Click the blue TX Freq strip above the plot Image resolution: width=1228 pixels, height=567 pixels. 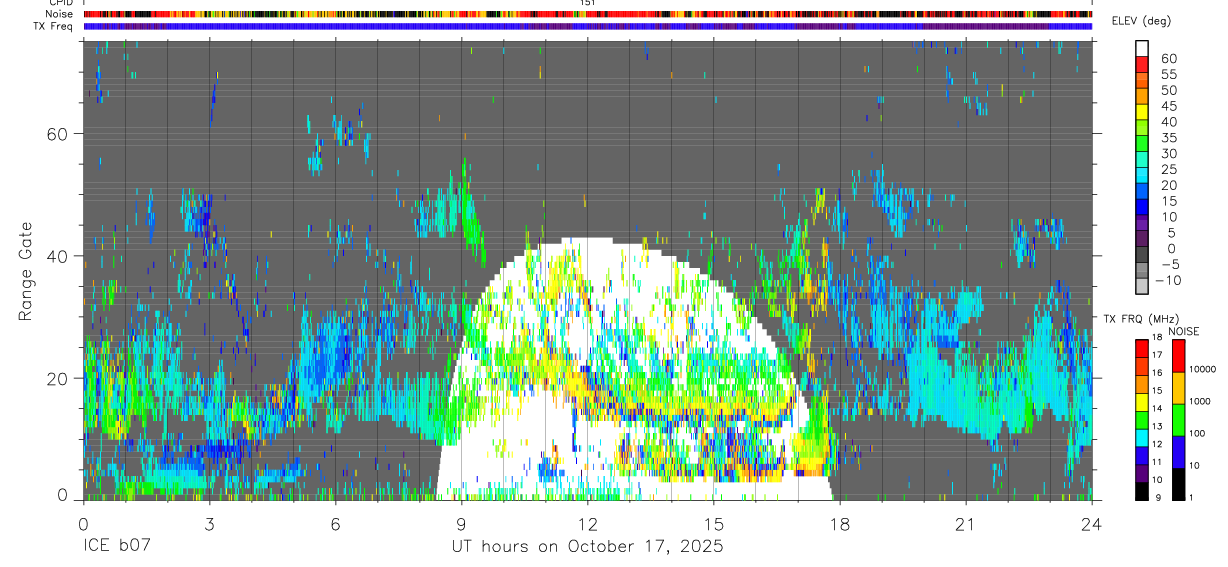coord(587,26)
